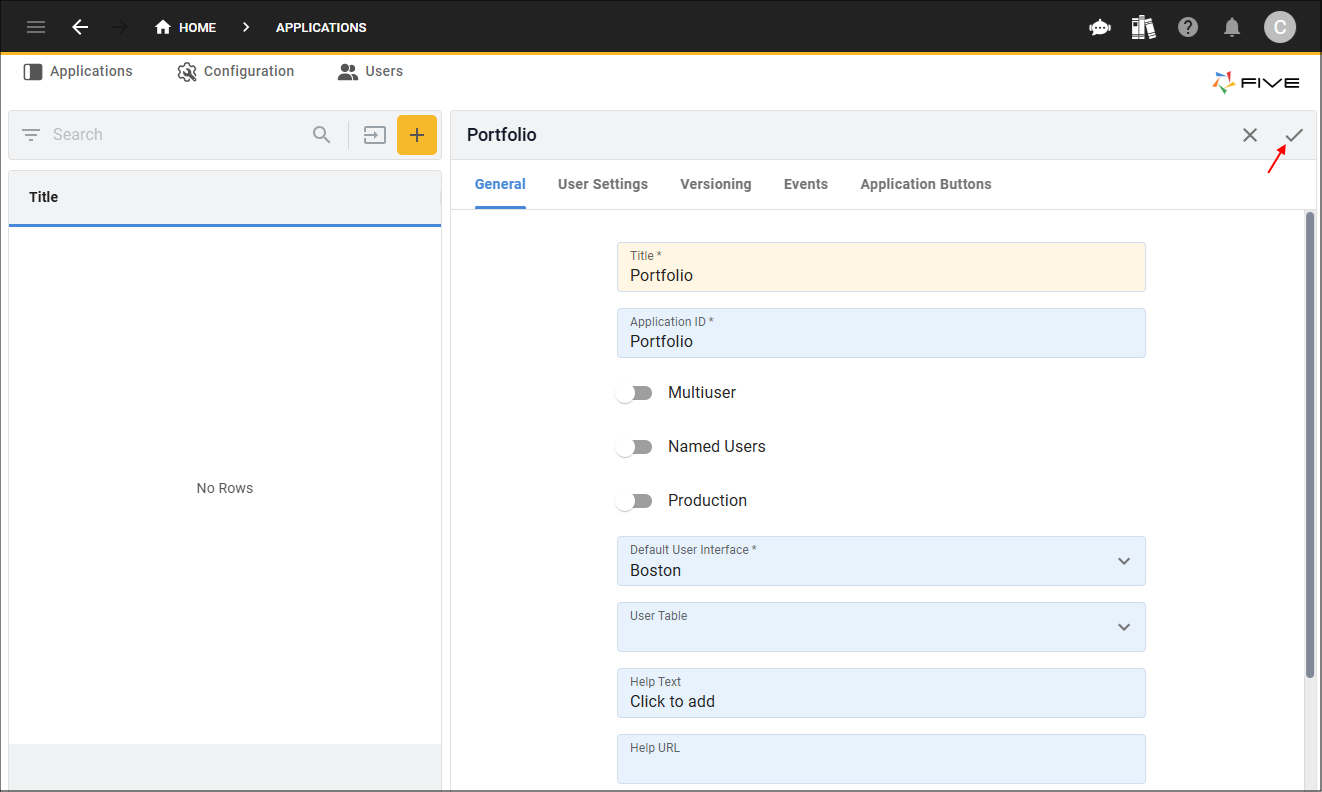Image resolution: width=1322 pixels, height=792 pixels.
Task: Toggle the Multiuser switch
Action: [634, 393]
